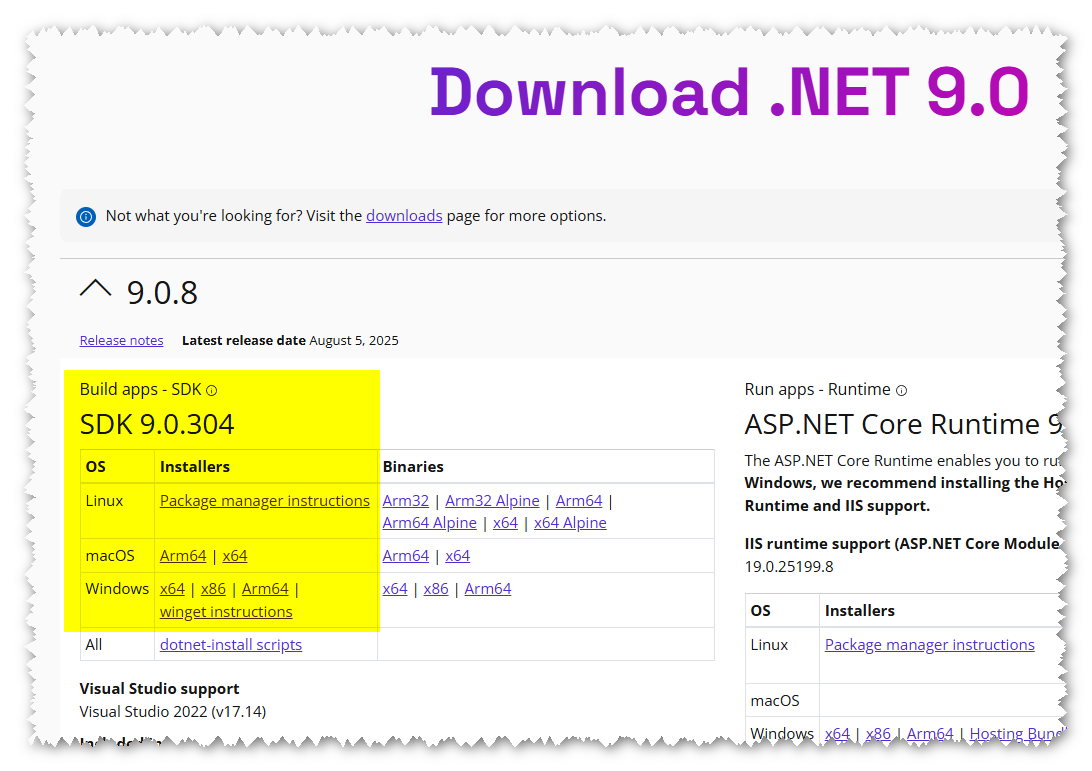1092x771 pixels.
Task: Click the August 5, 2025 release date
Action: pyautogui.click(x=354, y=341)
